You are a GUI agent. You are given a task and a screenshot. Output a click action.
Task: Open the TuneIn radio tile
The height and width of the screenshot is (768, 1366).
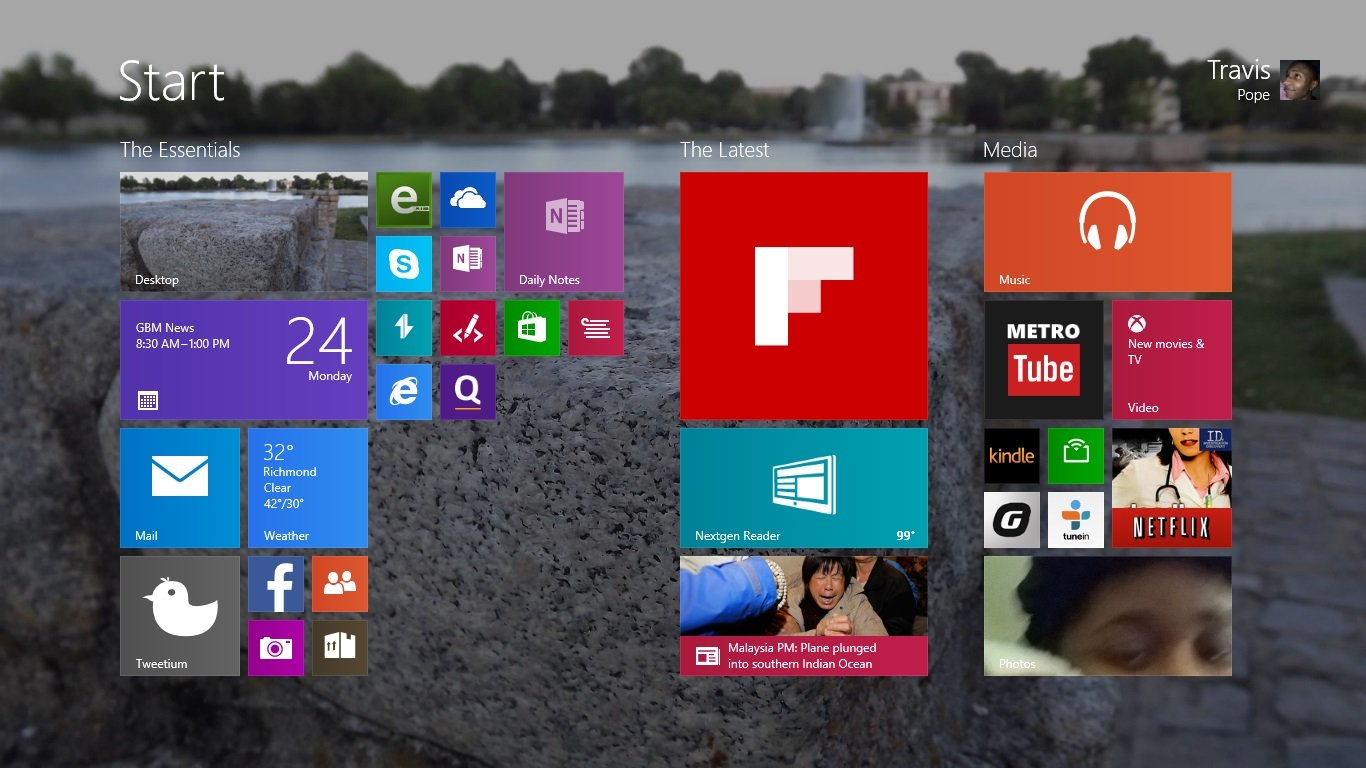point(1076,520)
